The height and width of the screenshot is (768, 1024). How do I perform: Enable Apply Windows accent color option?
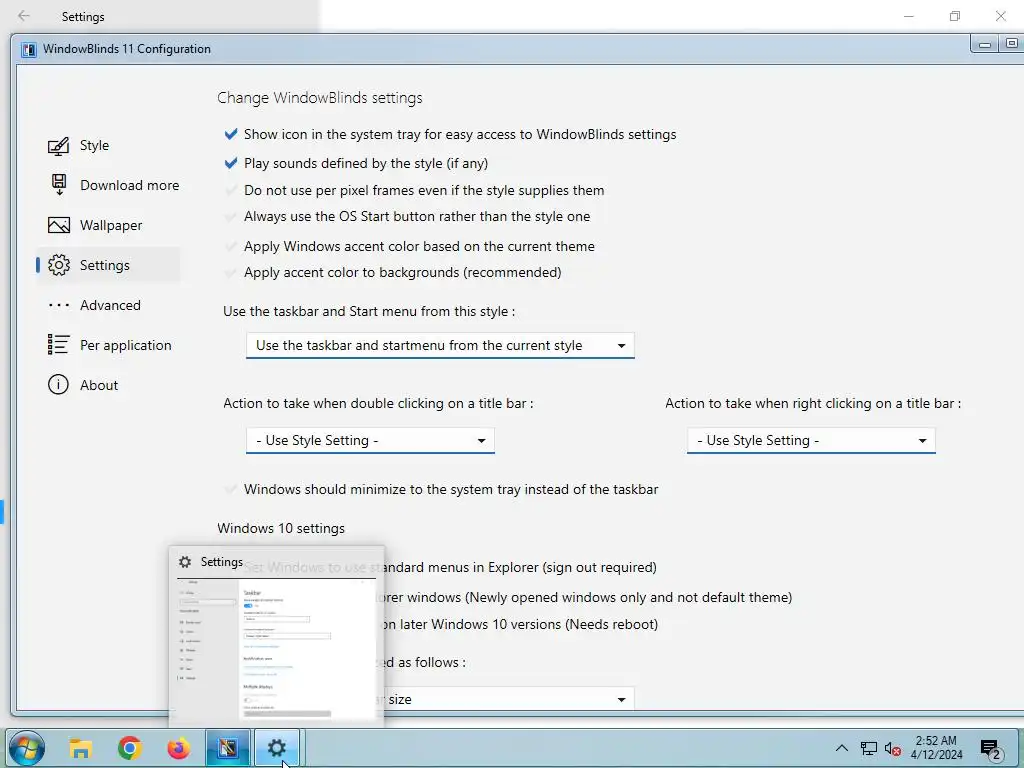click(231, 247)
